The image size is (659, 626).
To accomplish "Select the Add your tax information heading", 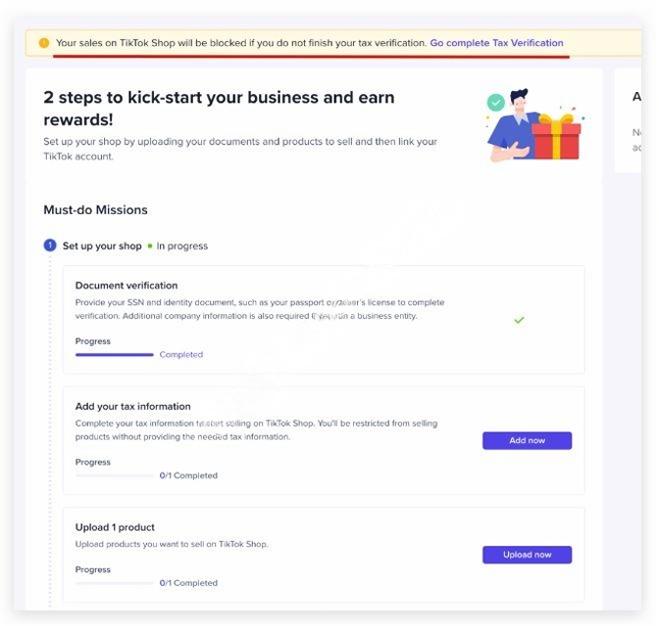I will pyautogui.click(x=133, y=407).
